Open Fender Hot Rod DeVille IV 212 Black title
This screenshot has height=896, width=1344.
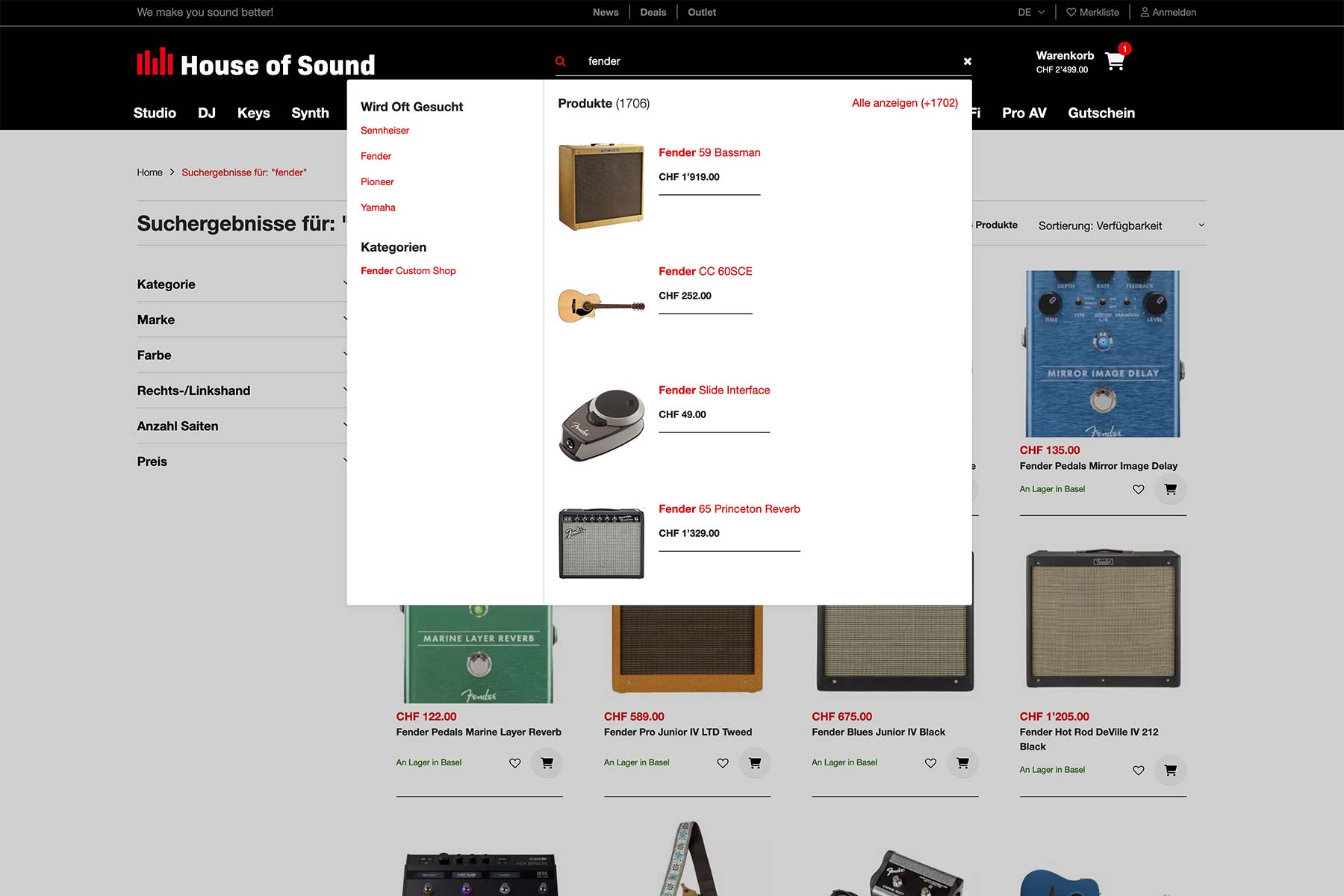pyautogui.click(x=1089, y=739)
